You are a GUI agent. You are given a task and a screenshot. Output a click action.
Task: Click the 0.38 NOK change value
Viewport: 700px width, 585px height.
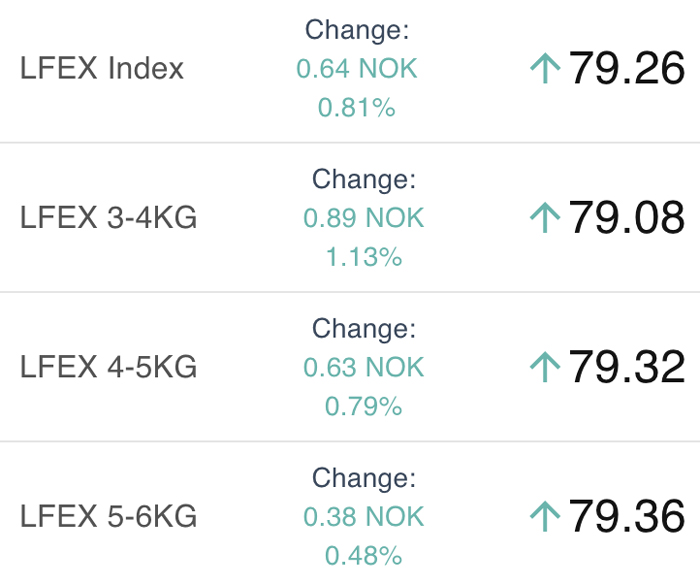coord(363,517)
